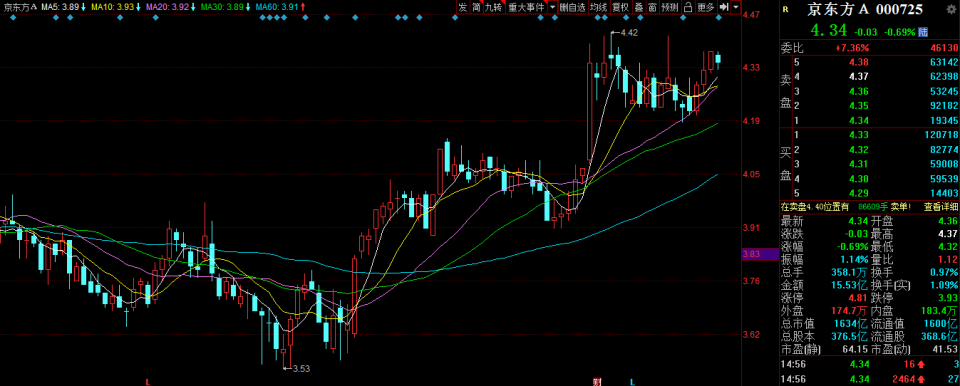Open the 更多 more options menu
This screenshot has width=960, height=386.
point(706,7)
